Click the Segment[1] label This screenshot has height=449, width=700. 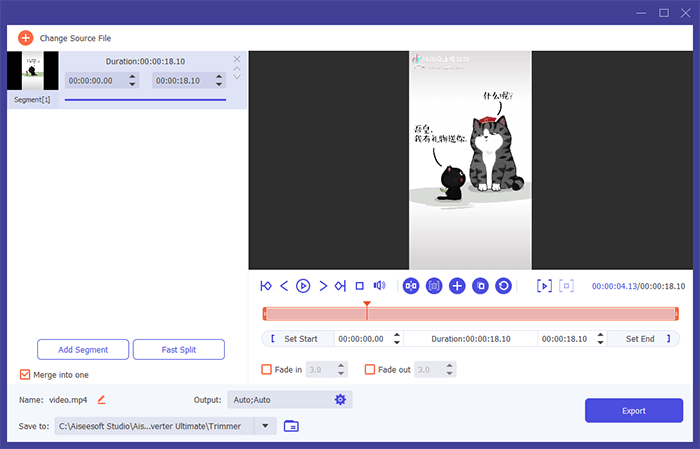tap(32, 100)
